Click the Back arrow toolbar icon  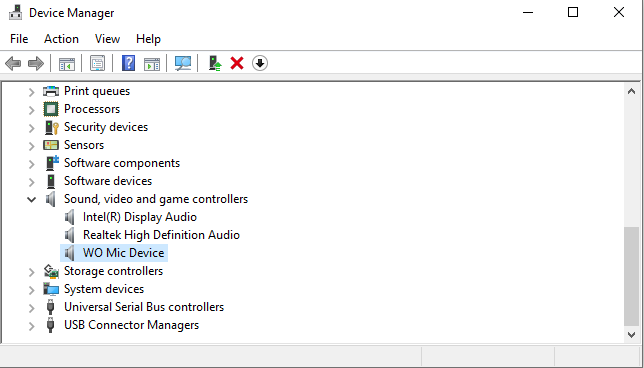(13, 63)
